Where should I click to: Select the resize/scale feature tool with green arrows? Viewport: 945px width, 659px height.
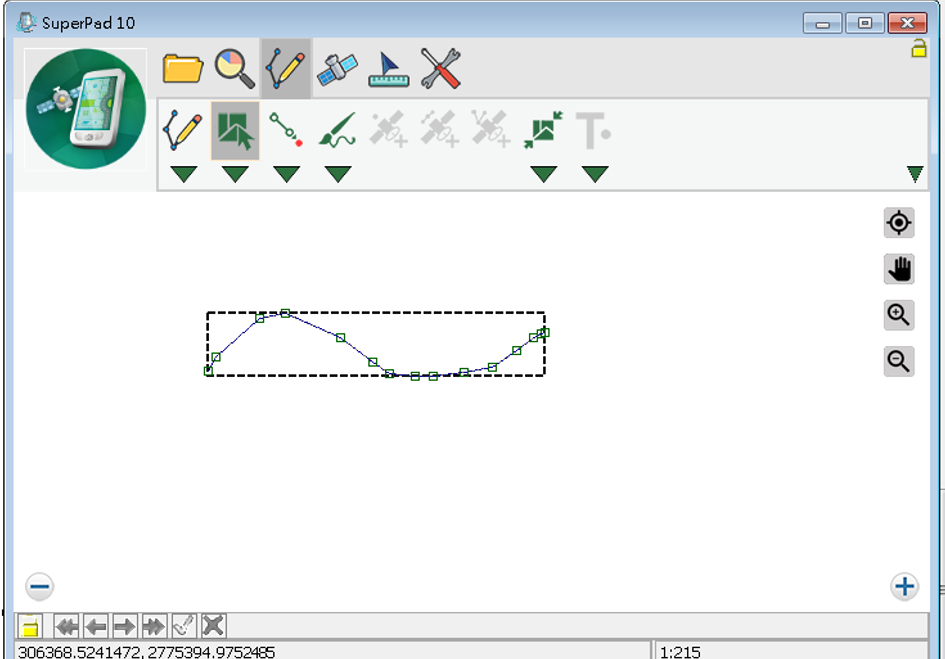(x=543, y=130)
